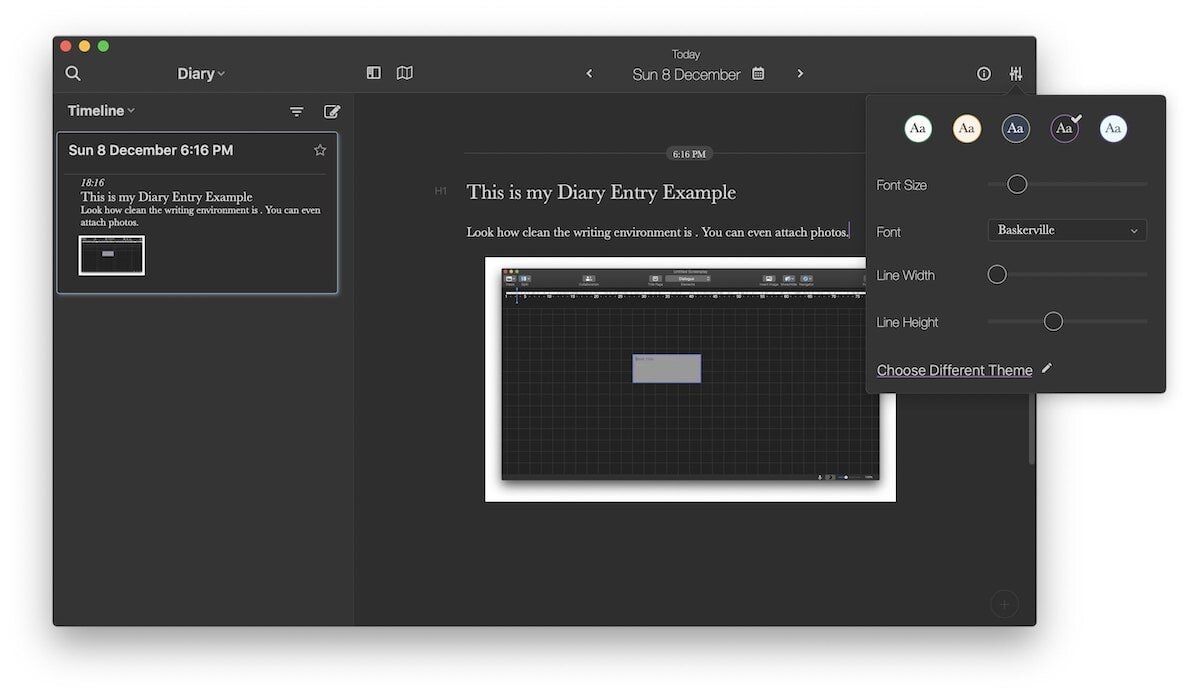Viewport: 1200px width, 696px height.
Task: Go to the next day with the arrow
Action: (800, 73)
